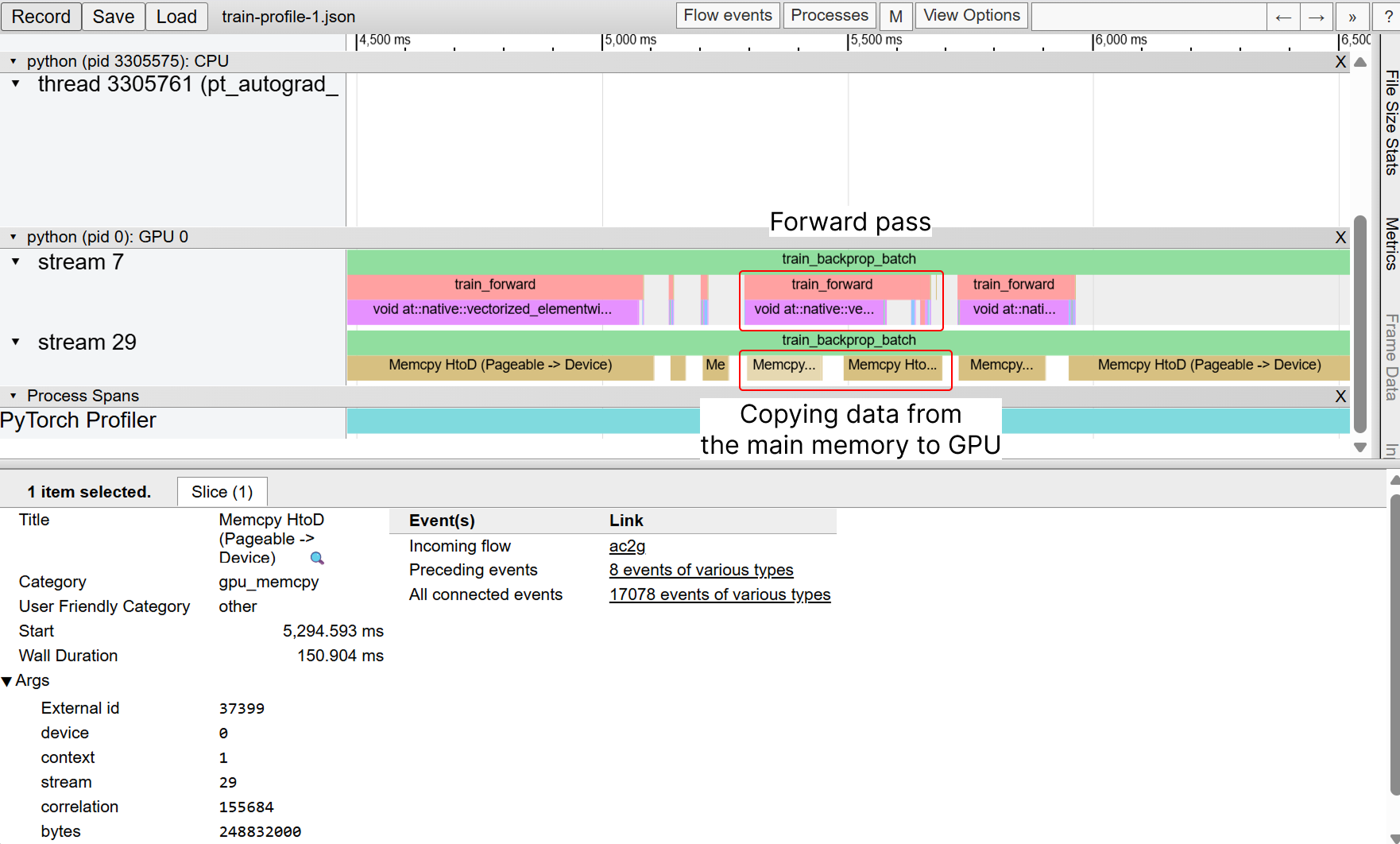Collapse the stream 7 track
This screenshot has height=844, width=1400.
coord(15,261)
